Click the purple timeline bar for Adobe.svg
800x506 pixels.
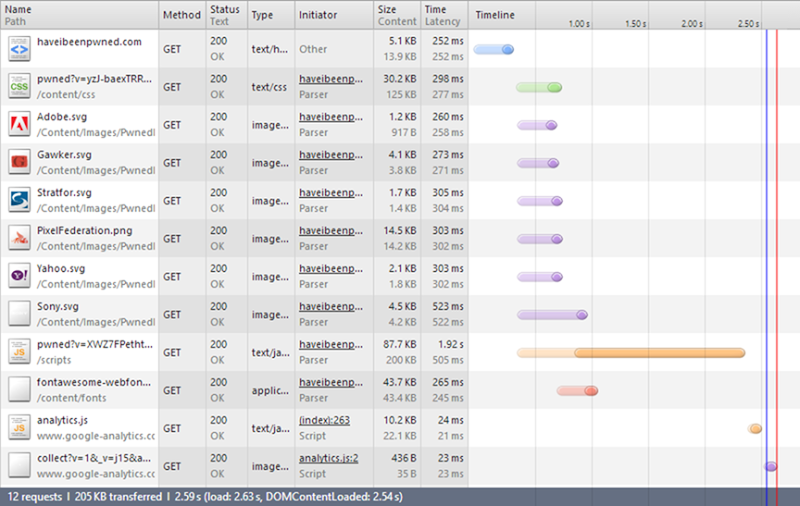(537, 125)
